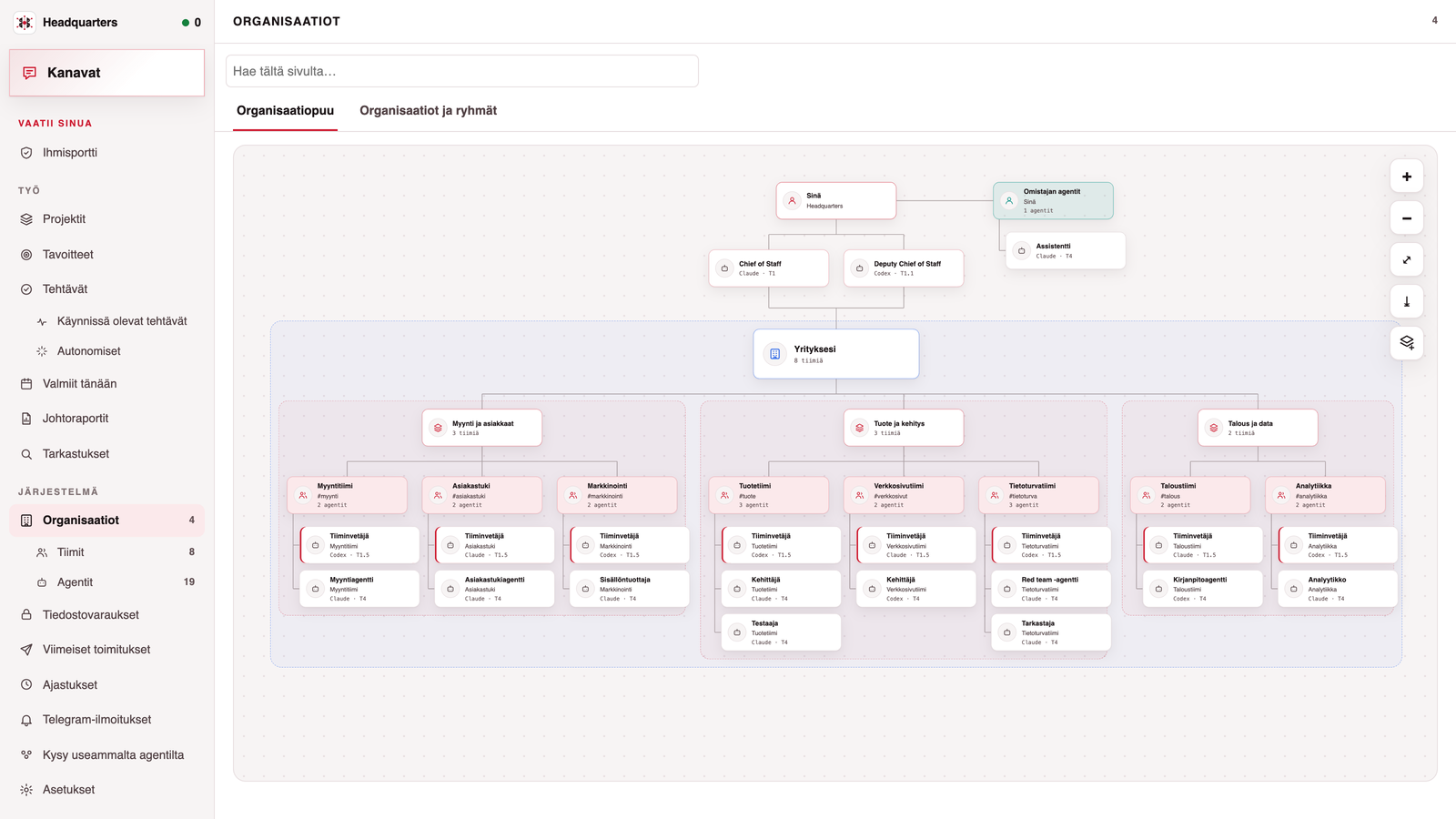
Task: Click the Asetukset gear icon
Action: (x=26, y=790)
